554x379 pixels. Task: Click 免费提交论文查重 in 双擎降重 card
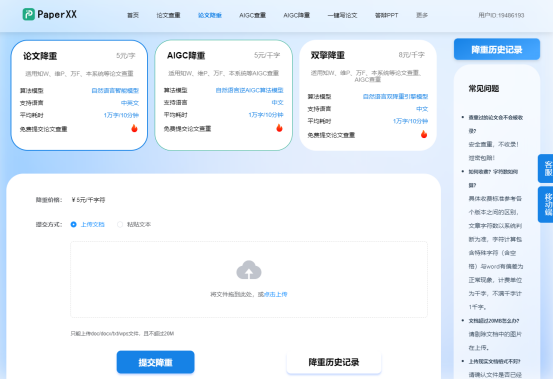(331, 135)
